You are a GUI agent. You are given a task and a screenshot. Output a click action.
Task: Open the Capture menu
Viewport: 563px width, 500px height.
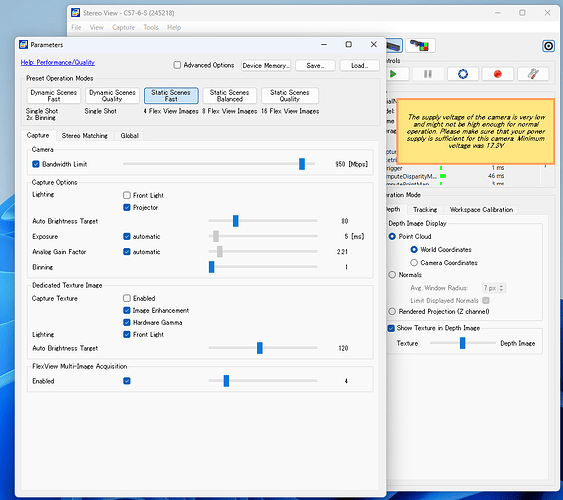[124, 28]
